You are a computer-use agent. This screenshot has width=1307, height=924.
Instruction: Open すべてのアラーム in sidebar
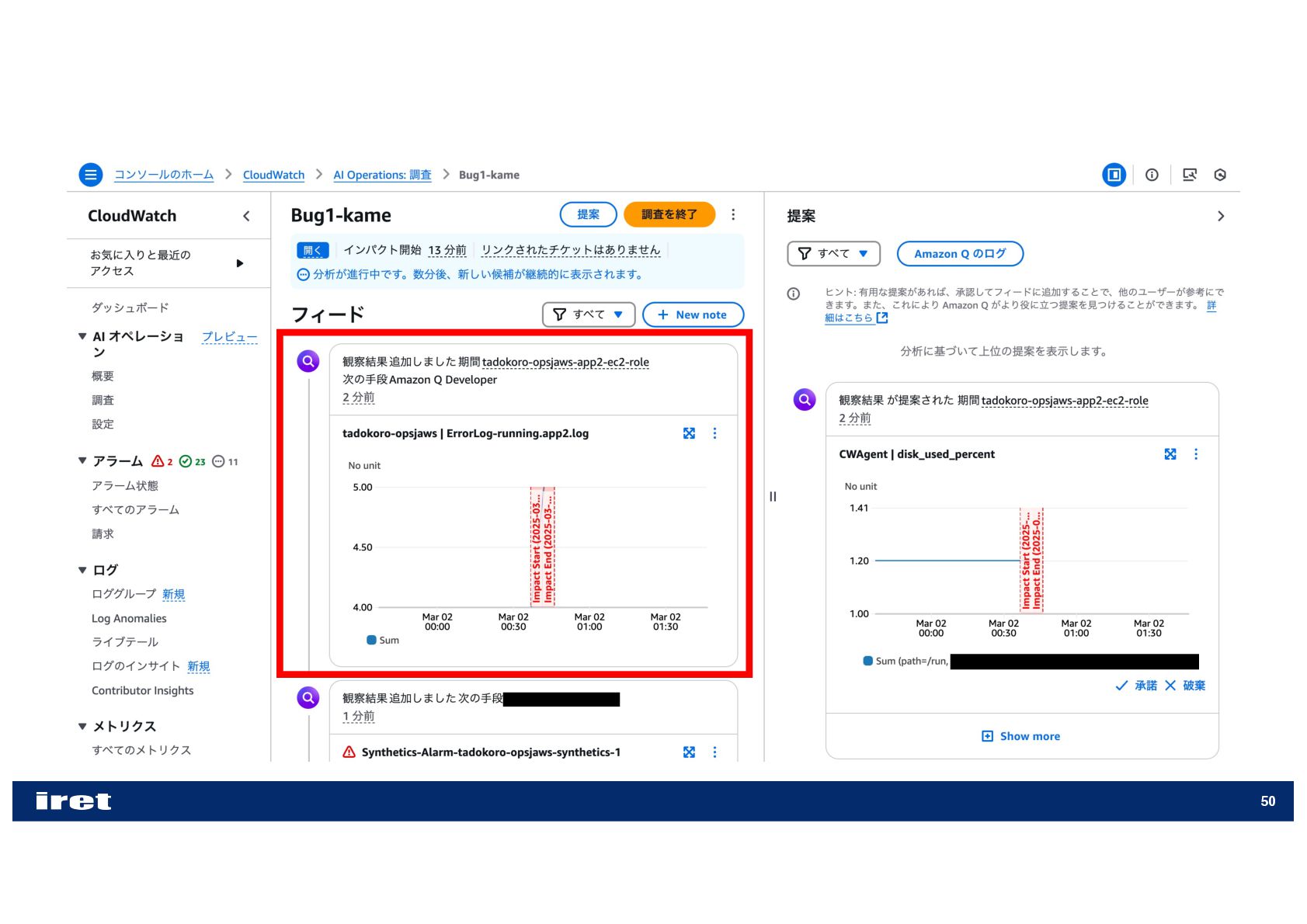[x=135, y=509]
